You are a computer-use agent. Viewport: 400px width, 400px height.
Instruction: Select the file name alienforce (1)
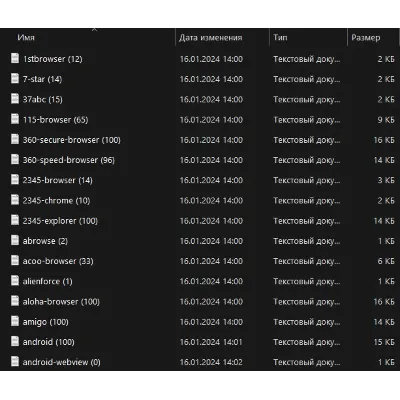tap(48, 281)
